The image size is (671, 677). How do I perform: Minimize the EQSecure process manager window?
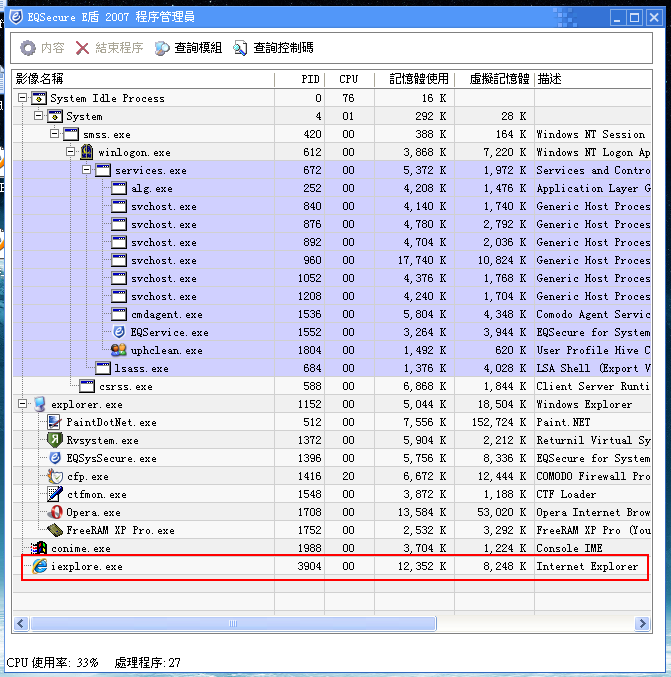[x=617, y=18]
